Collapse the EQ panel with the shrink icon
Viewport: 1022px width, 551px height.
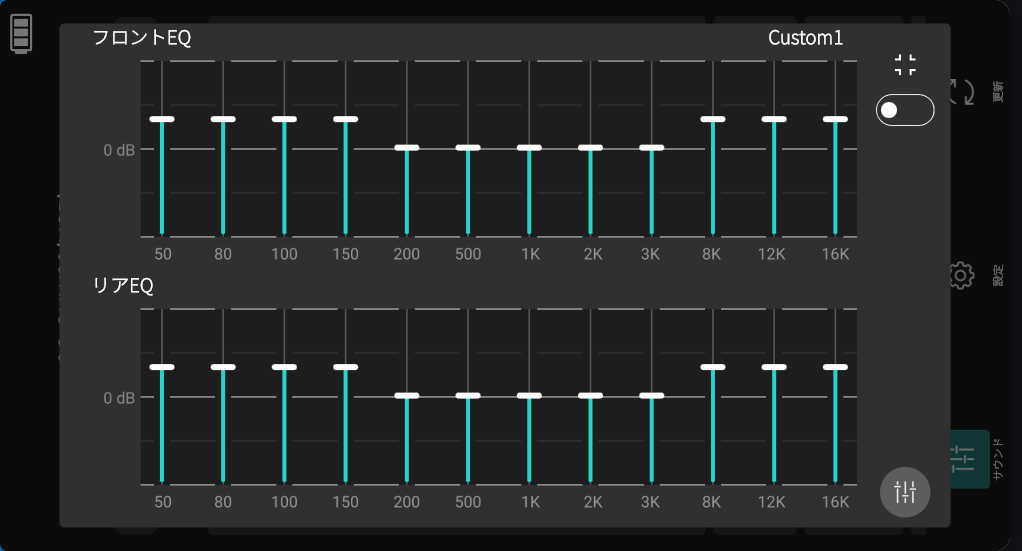point(905,66)
